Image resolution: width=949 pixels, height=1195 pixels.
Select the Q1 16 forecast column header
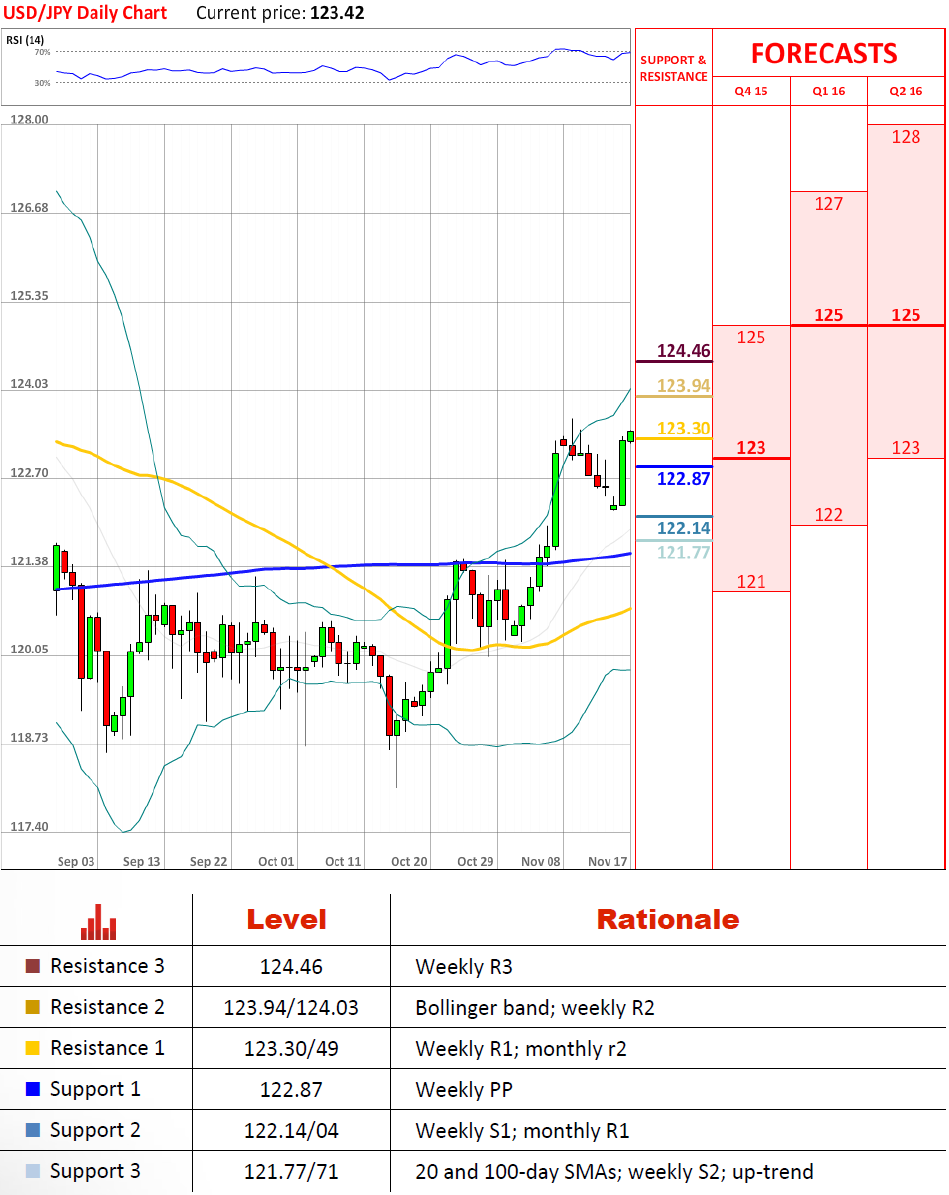[829, 91]
